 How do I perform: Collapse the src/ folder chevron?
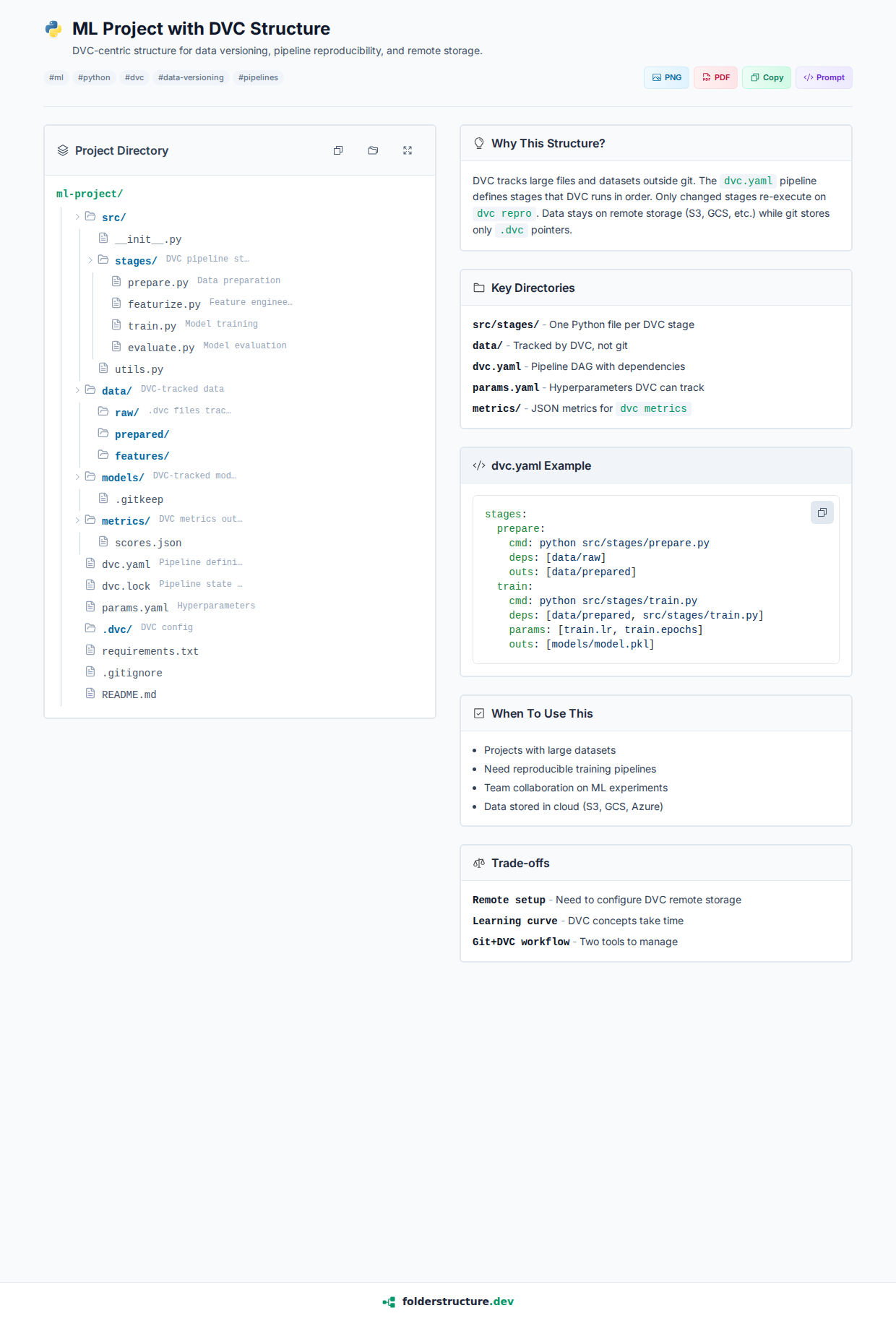click(77, 217)
